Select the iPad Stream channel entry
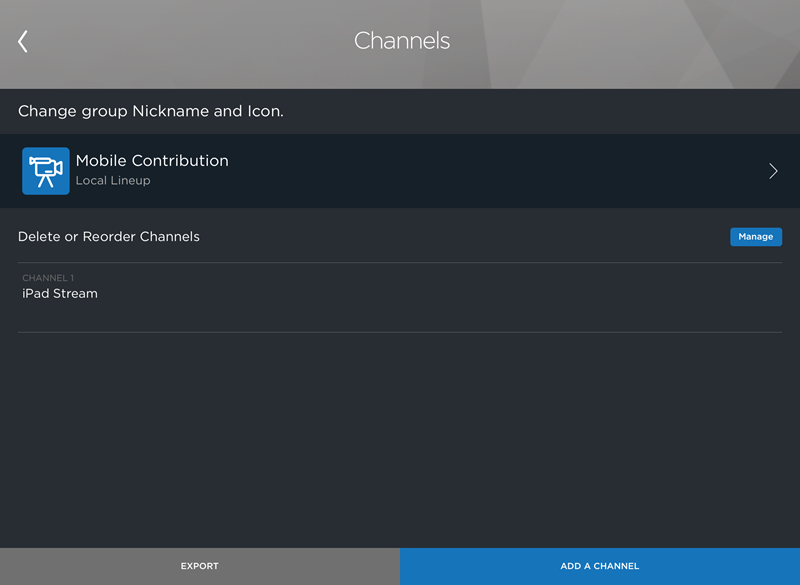800x585 pixels. [60, 293]
